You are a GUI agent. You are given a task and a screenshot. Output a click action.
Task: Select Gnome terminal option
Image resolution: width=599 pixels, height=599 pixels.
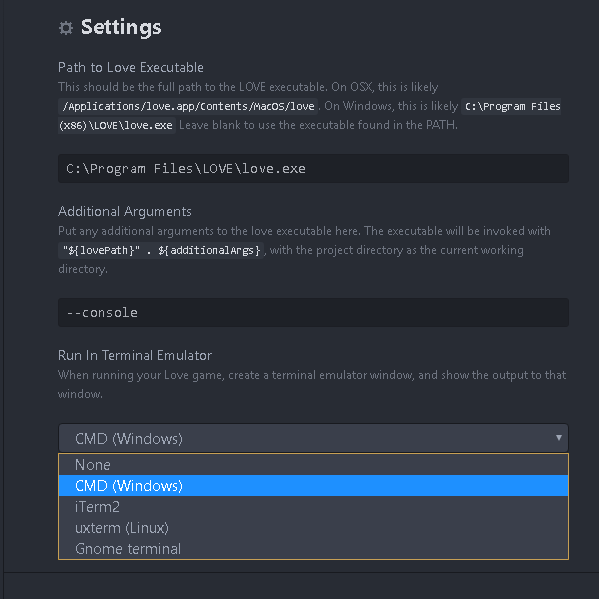(313, 549)
